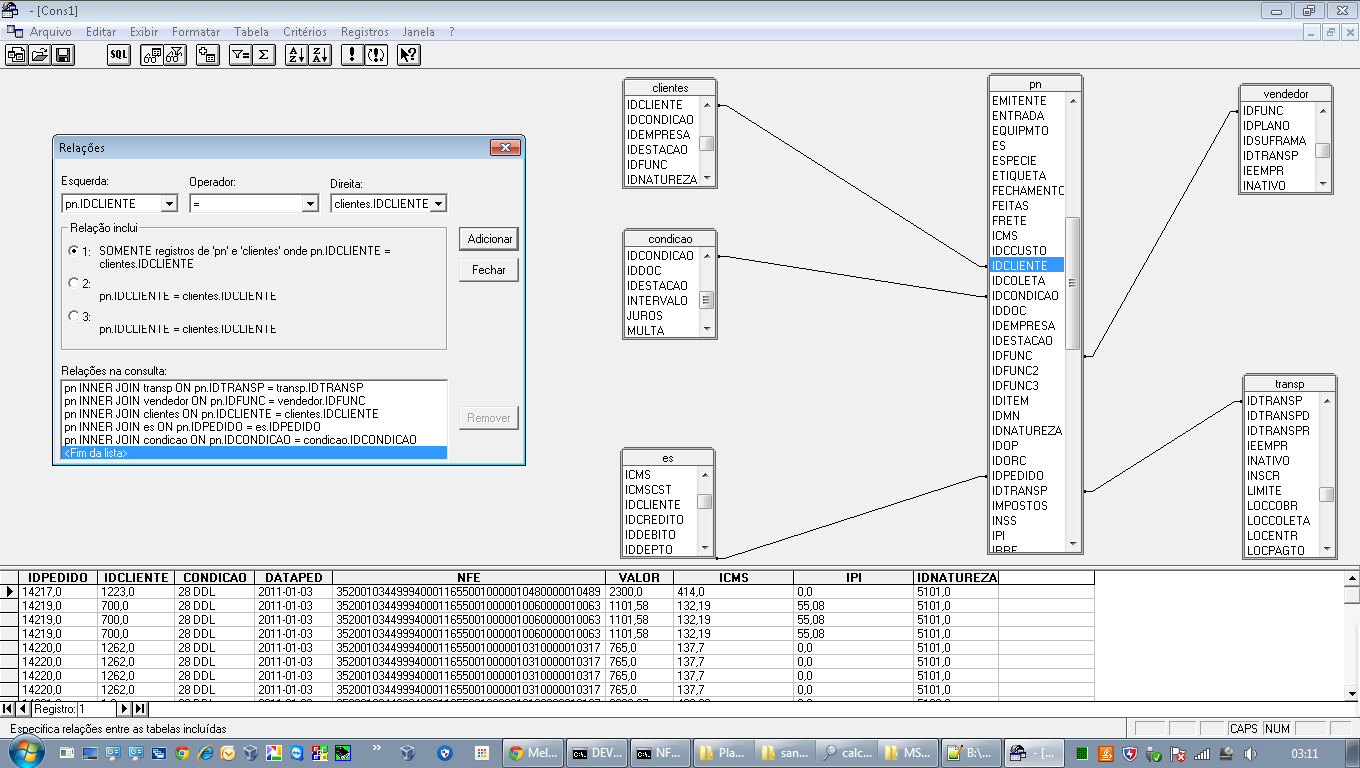Select relation option 1 radio button
The height and width of the screenshot is (768, 1360).
click(x=73, y=250)
